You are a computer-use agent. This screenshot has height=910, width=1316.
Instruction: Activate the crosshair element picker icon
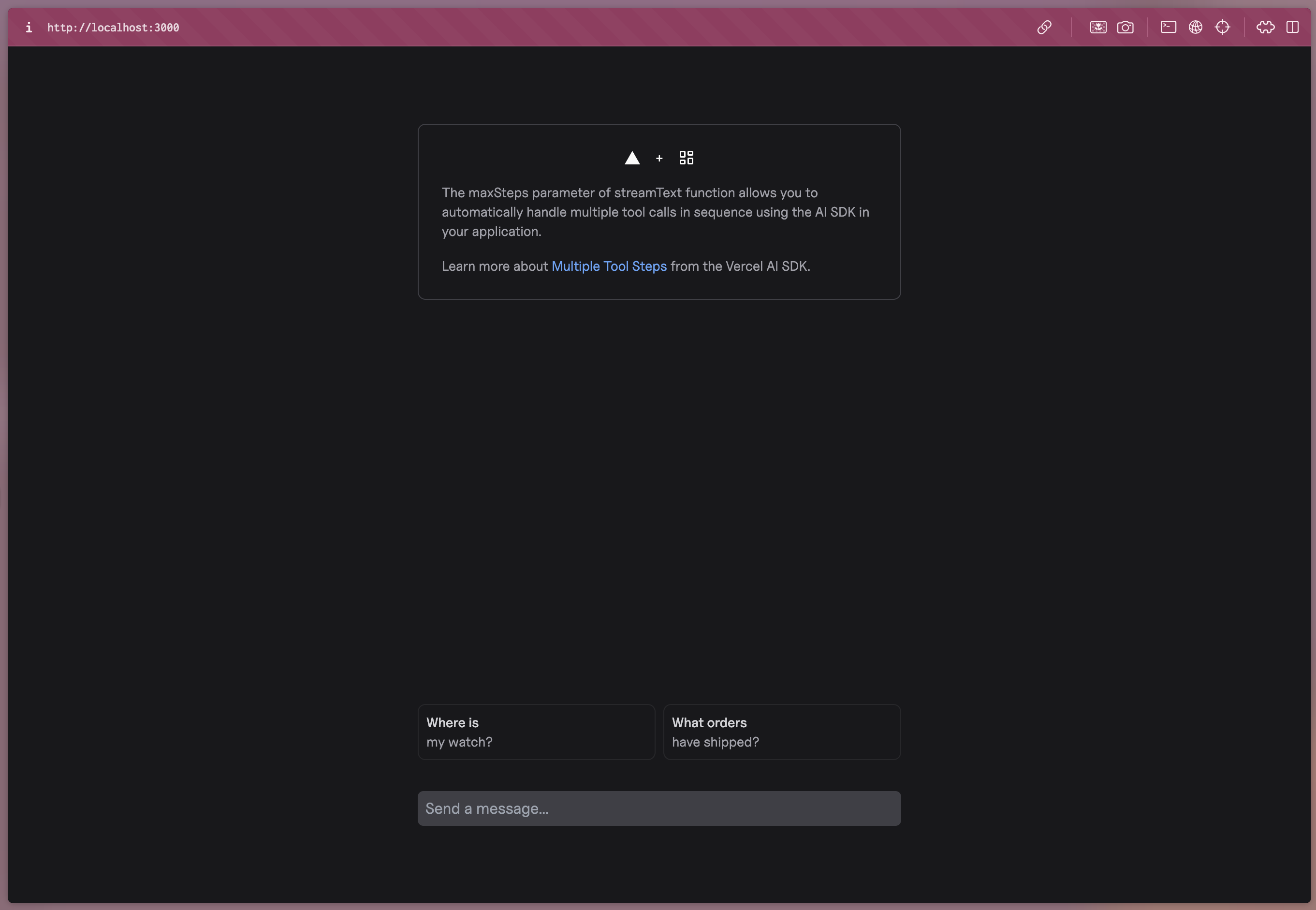1223,27
